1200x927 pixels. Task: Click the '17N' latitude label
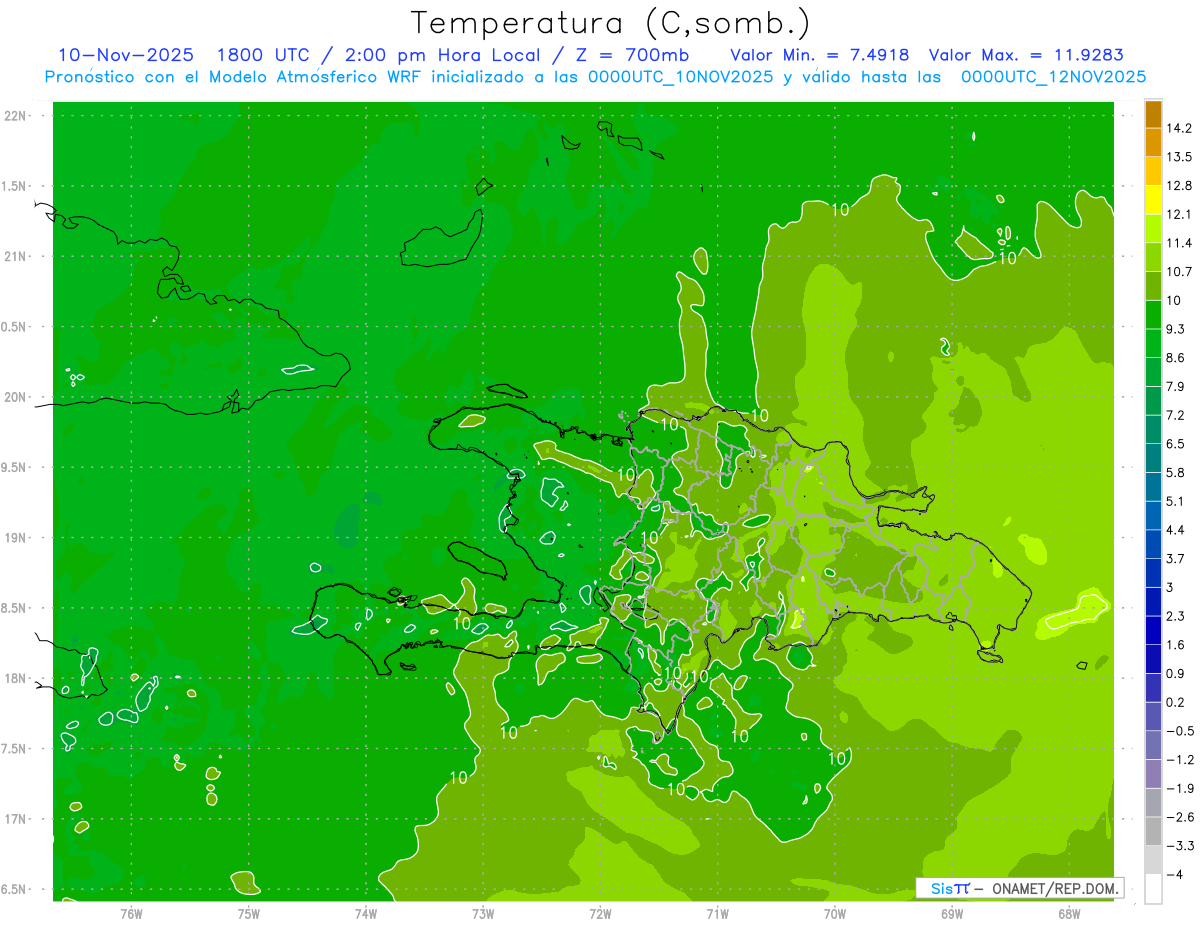pyautogui.click(x=16, y=819)
